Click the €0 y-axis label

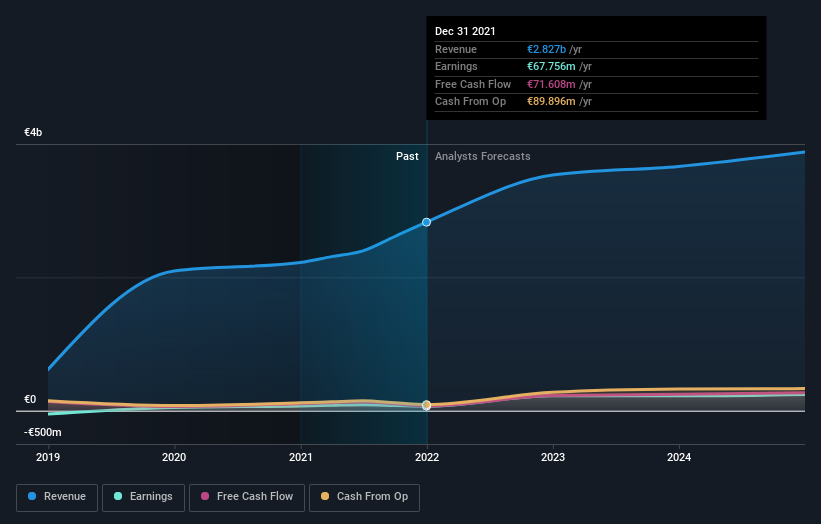coord(30,399)
